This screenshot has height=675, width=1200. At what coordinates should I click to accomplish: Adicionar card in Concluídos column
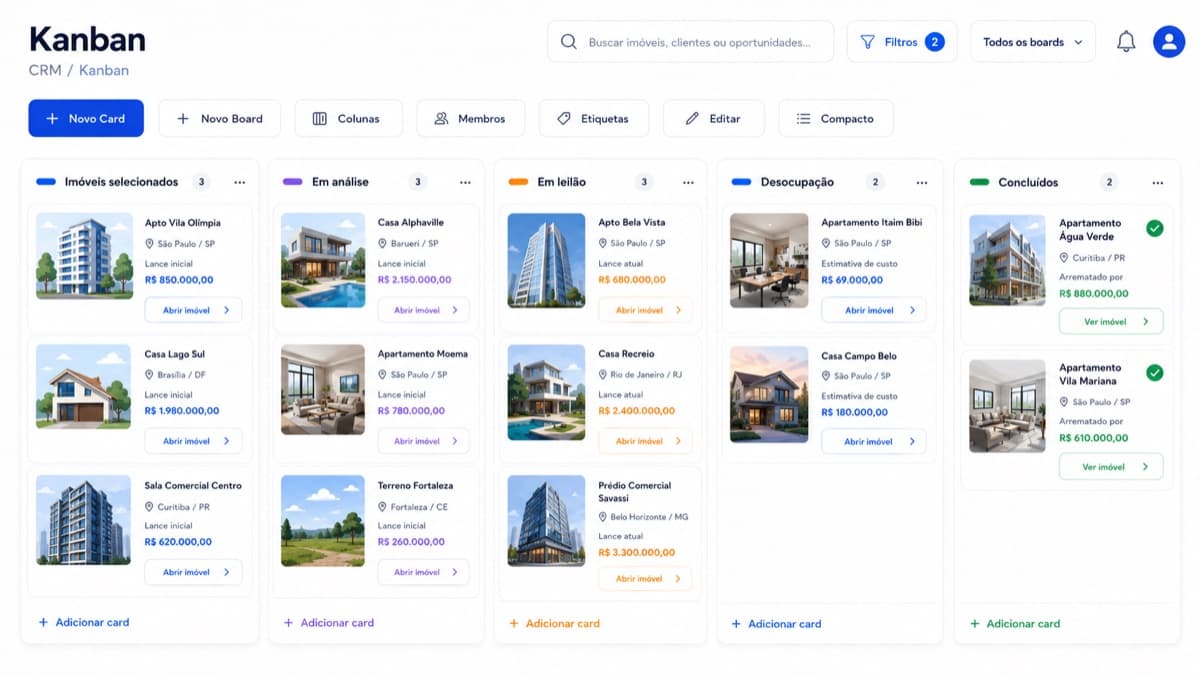point(1015,623)
